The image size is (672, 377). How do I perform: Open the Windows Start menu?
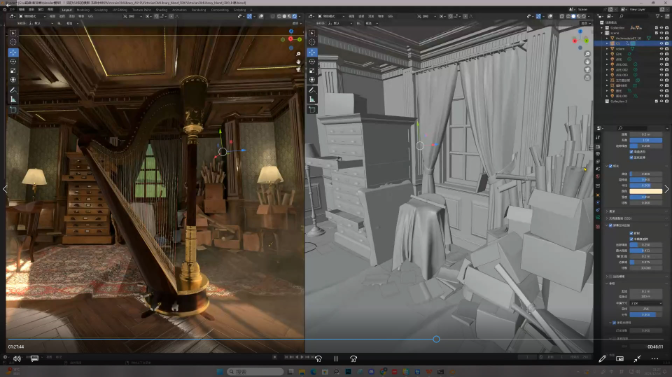point(220,371)
